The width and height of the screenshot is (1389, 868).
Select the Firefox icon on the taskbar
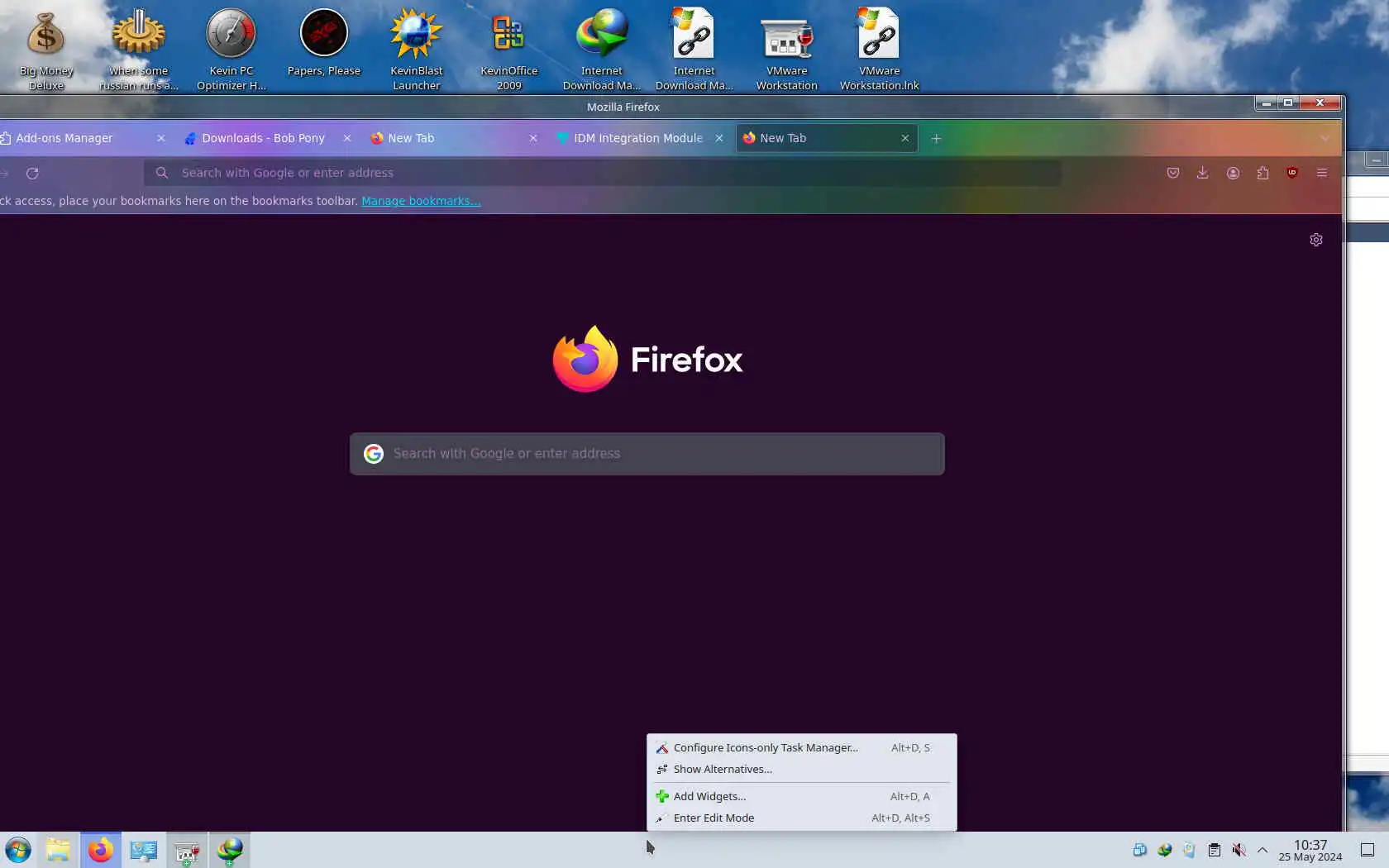pos(101,850)
